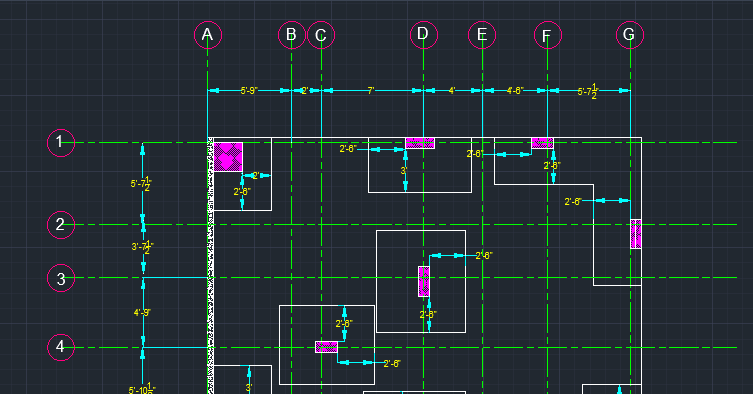
Task: Select grid bubble B
Action: [x=291, y=35]
